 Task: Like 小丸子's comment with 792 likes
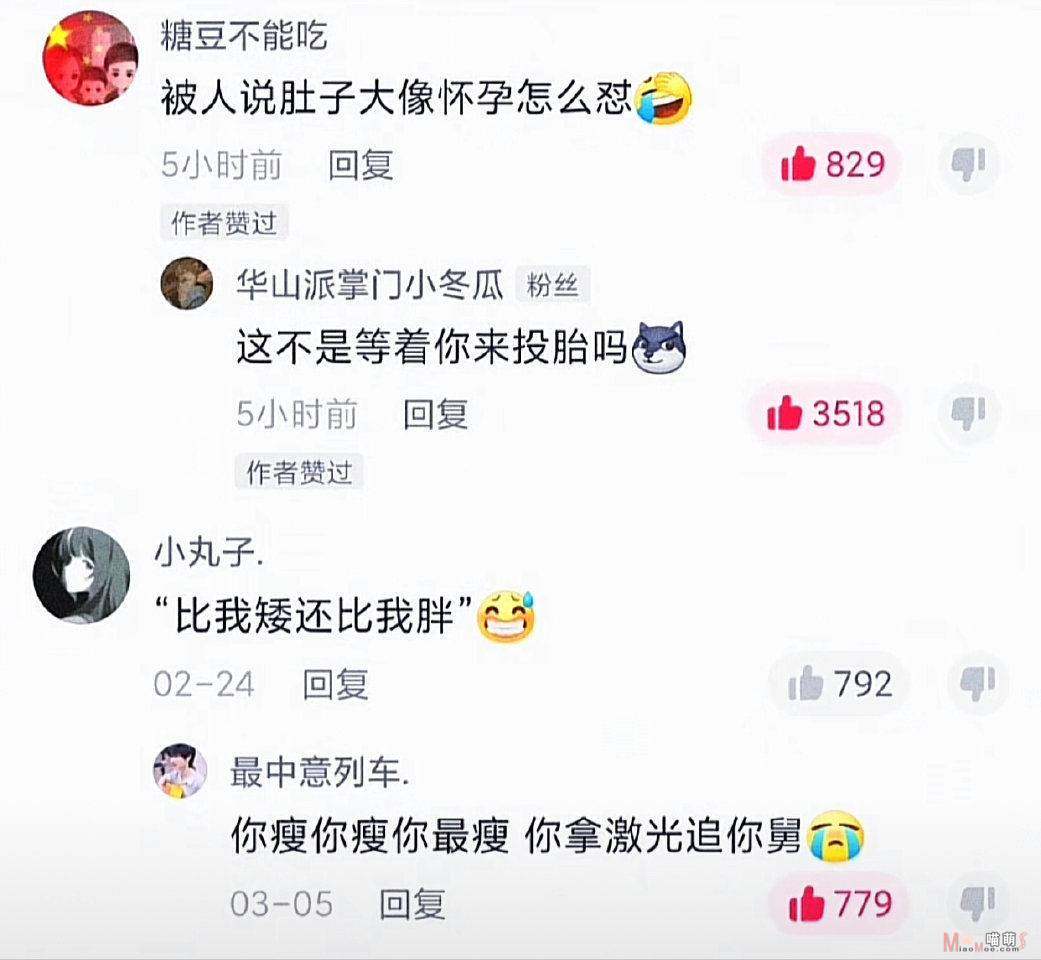[x=840, y=683]
